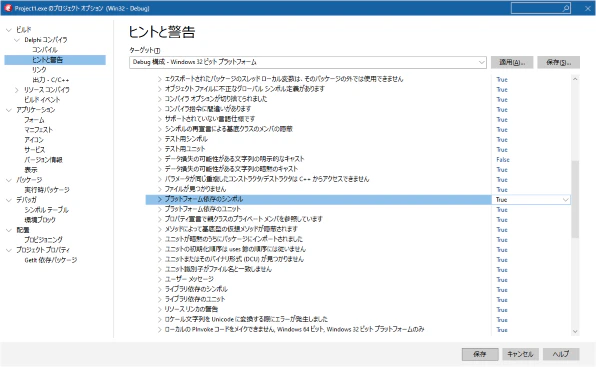Expand the テスト用シンボル row
The image size is (596, 367).
pos(160,139)
